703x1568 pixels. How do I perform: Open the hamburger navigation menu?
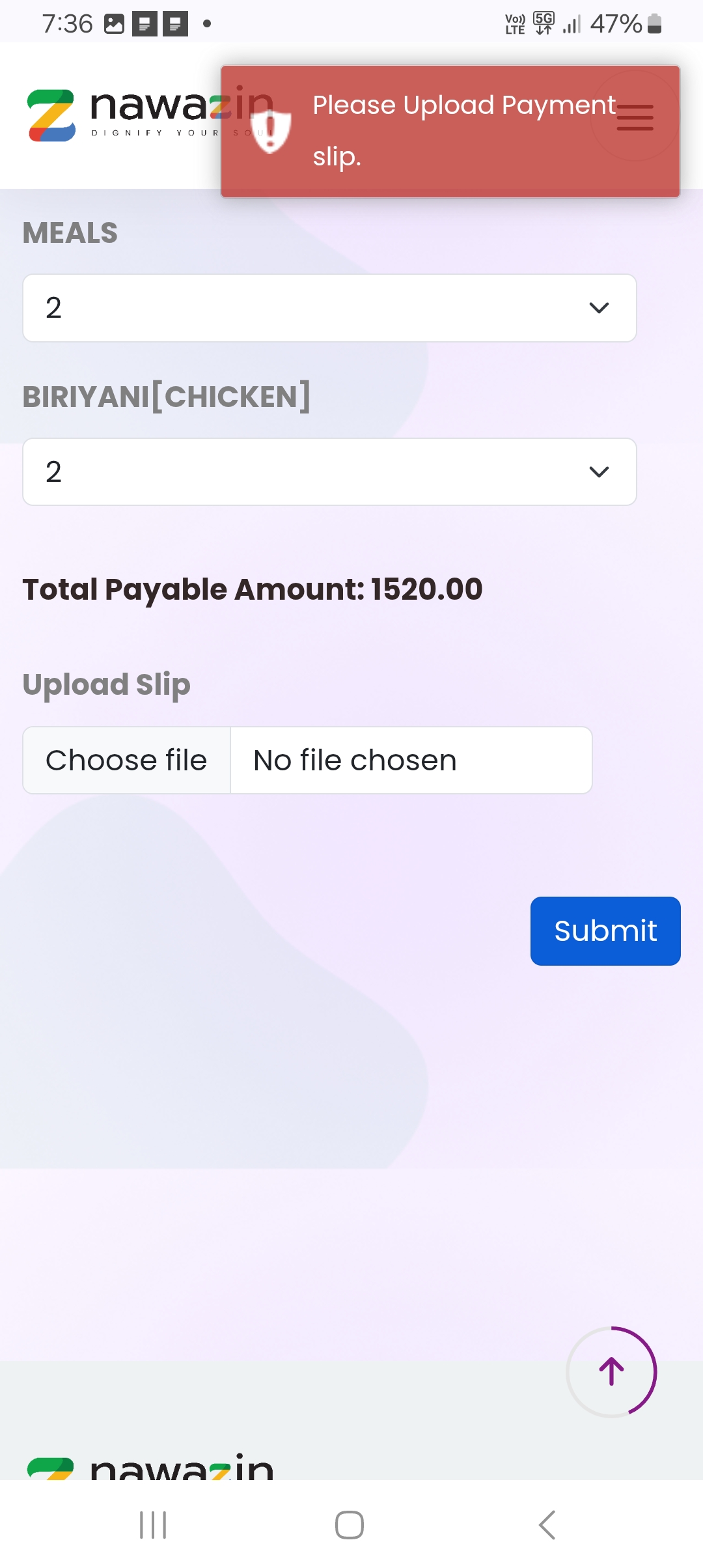635,117
